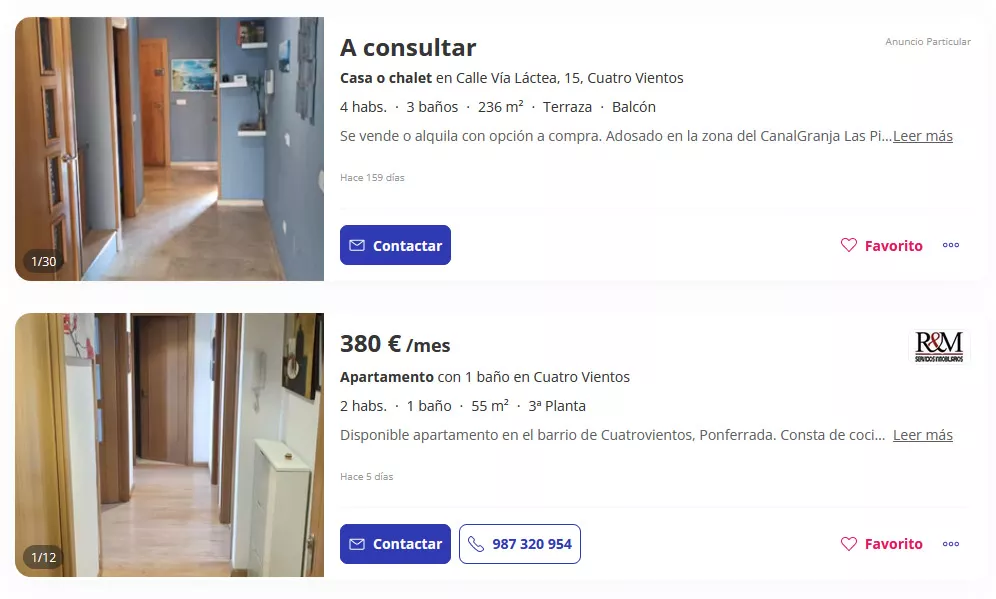
Task: Expand the chalet description with Leer más
Action: (923, 136)
